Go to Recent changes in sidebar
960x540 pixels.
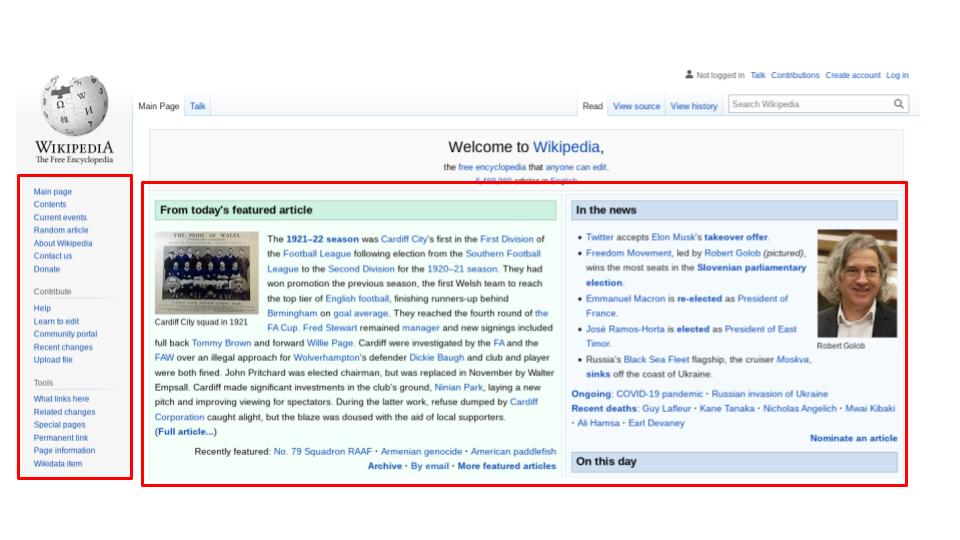63,347
